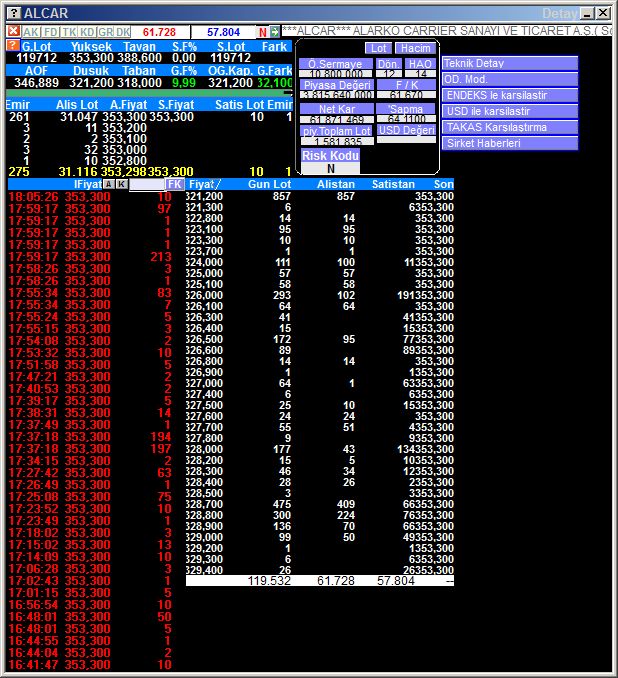The image size is (618, 678).
Task: Open Teknik Detay
Action: tap(509, 63)
